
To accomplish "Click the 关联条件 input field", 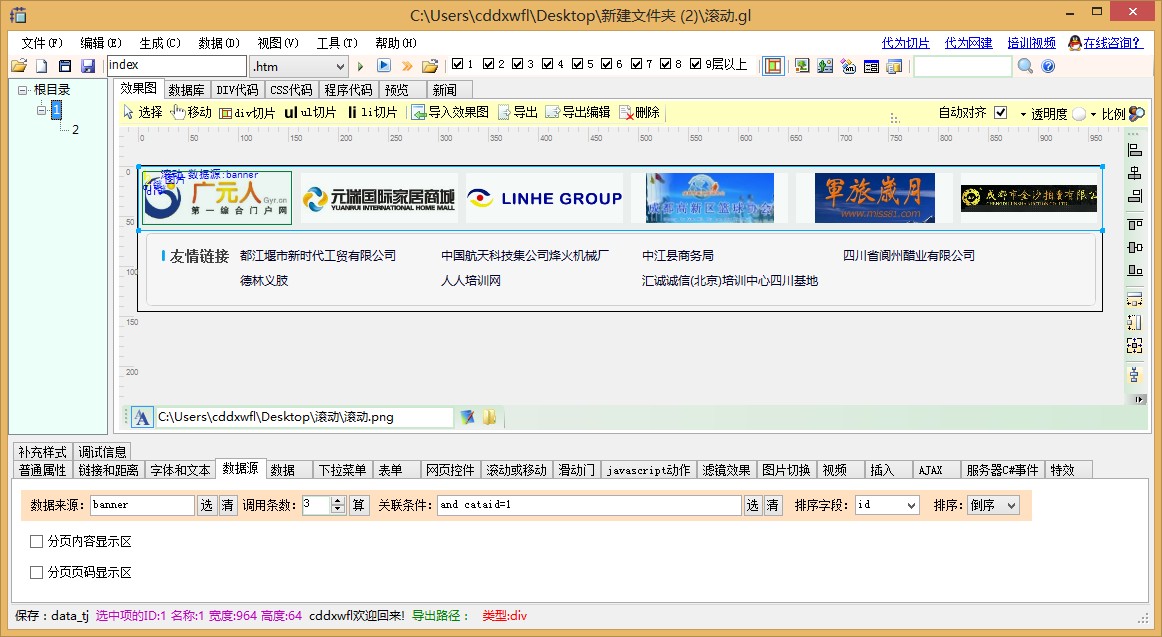I will pyautogui.click(x=589, y=505).
